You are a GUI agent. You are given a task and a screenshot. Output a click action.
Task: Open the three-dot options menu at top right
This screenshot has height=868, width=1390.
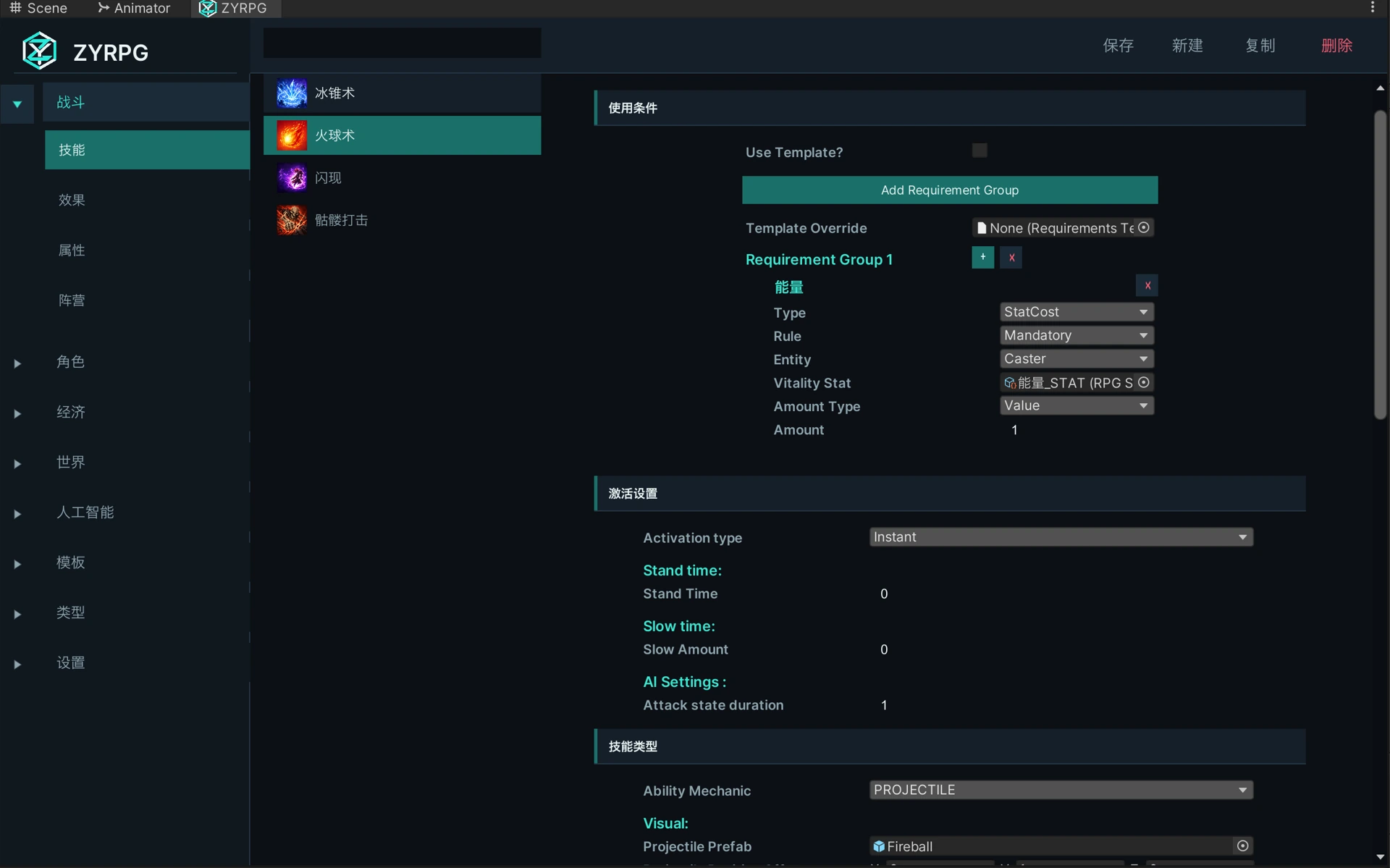point(1373,7)
